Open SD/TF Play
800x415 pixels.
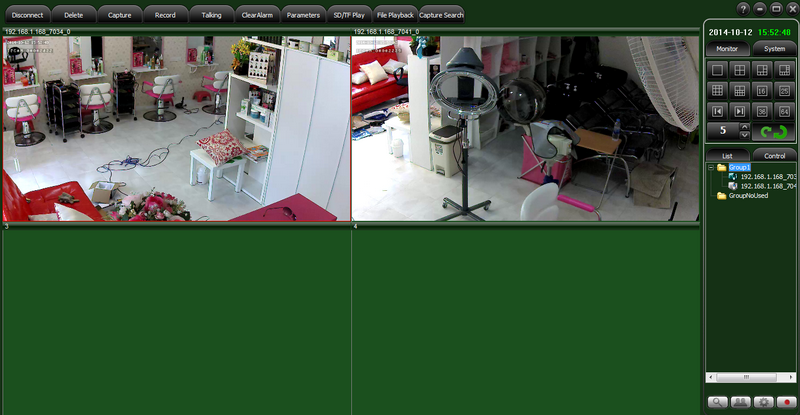click(349, 15)
